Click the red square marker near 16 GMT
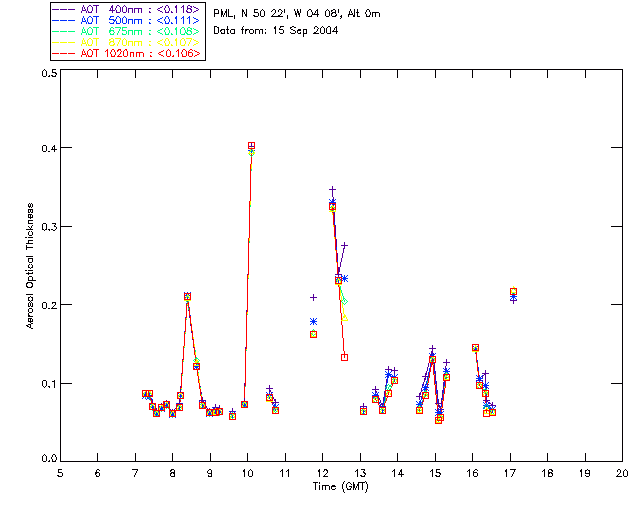 point(475,347)
